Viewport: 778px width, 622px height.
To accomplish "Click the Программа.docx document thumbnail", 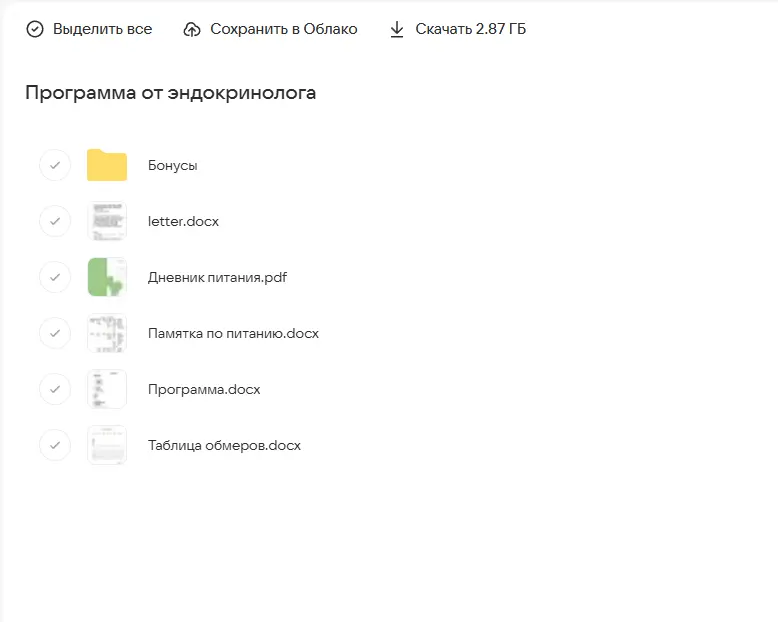I will (107, 389).
